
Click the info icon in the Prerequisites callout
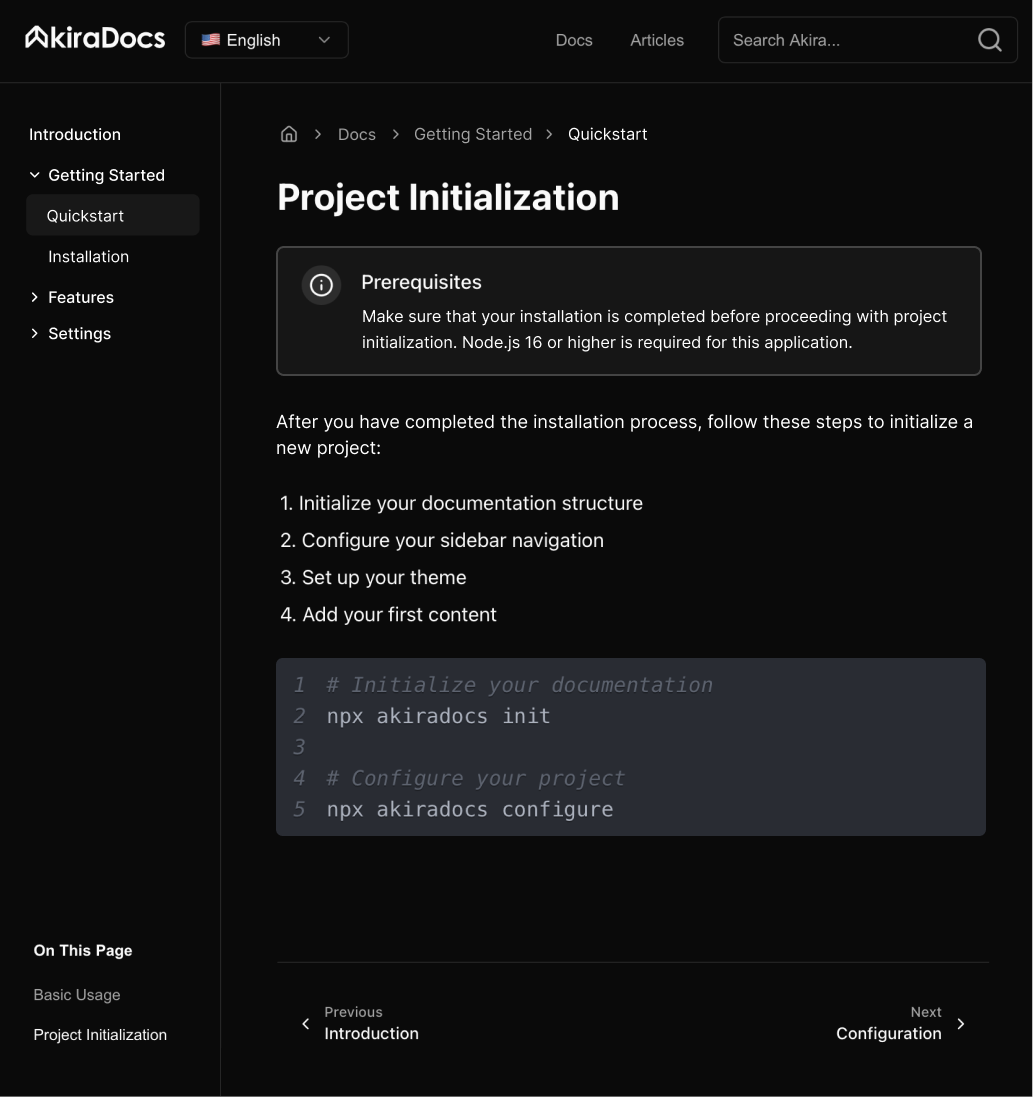coord(321,285)
